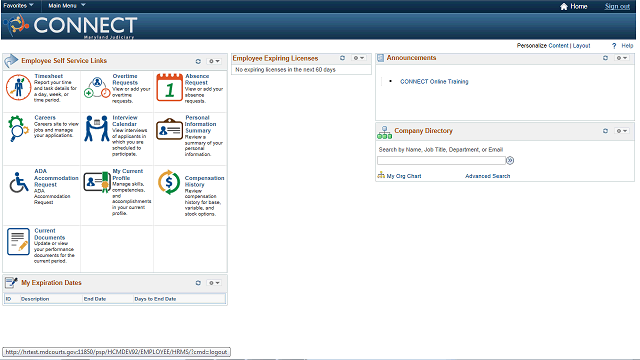Open Company Directory settings gear dropdown

pos(622,131)
